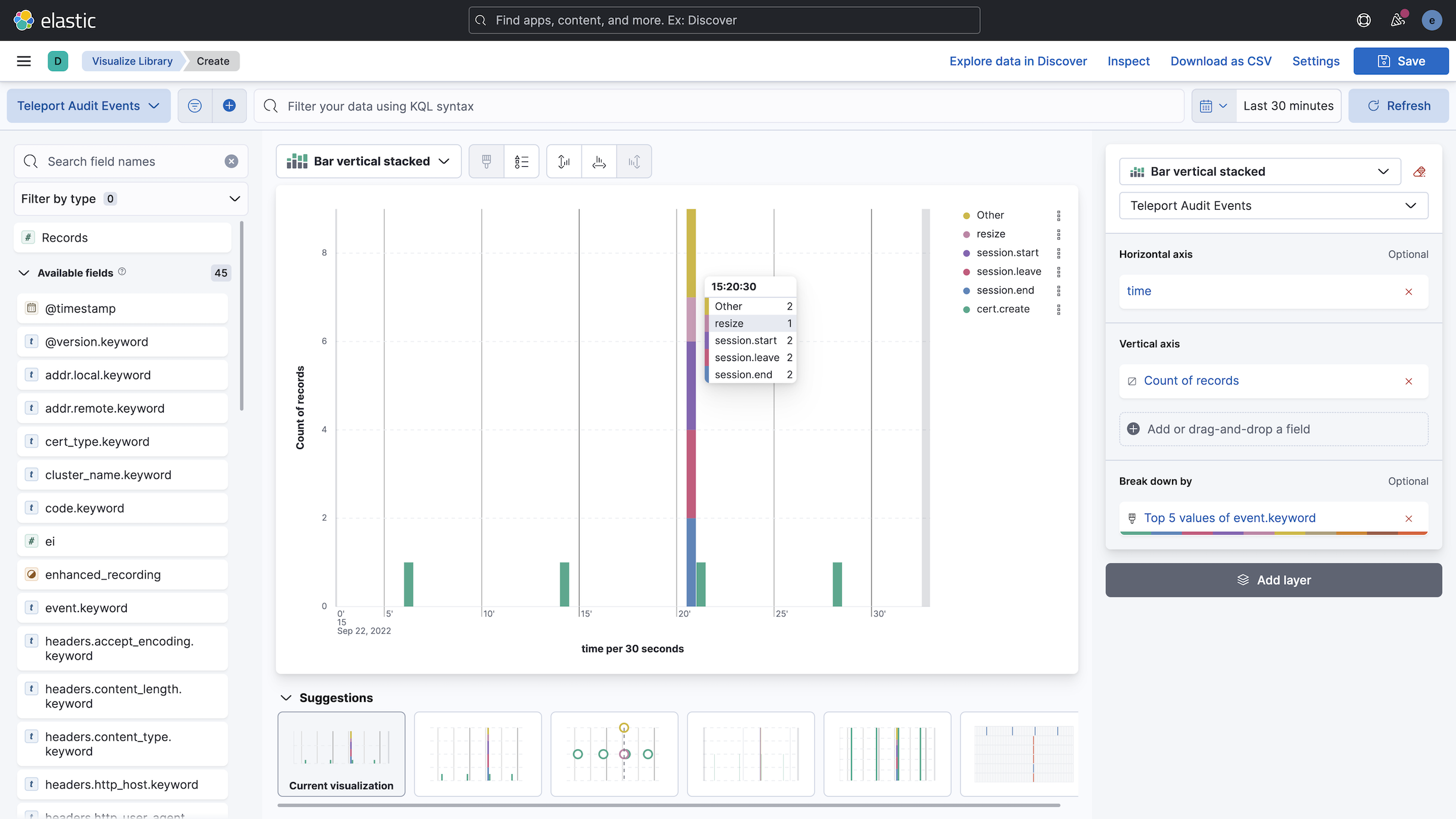The height and width of the screenshot is (819, 1456).
Task: Open the legend values settings icon
Action: coord(521,161)
